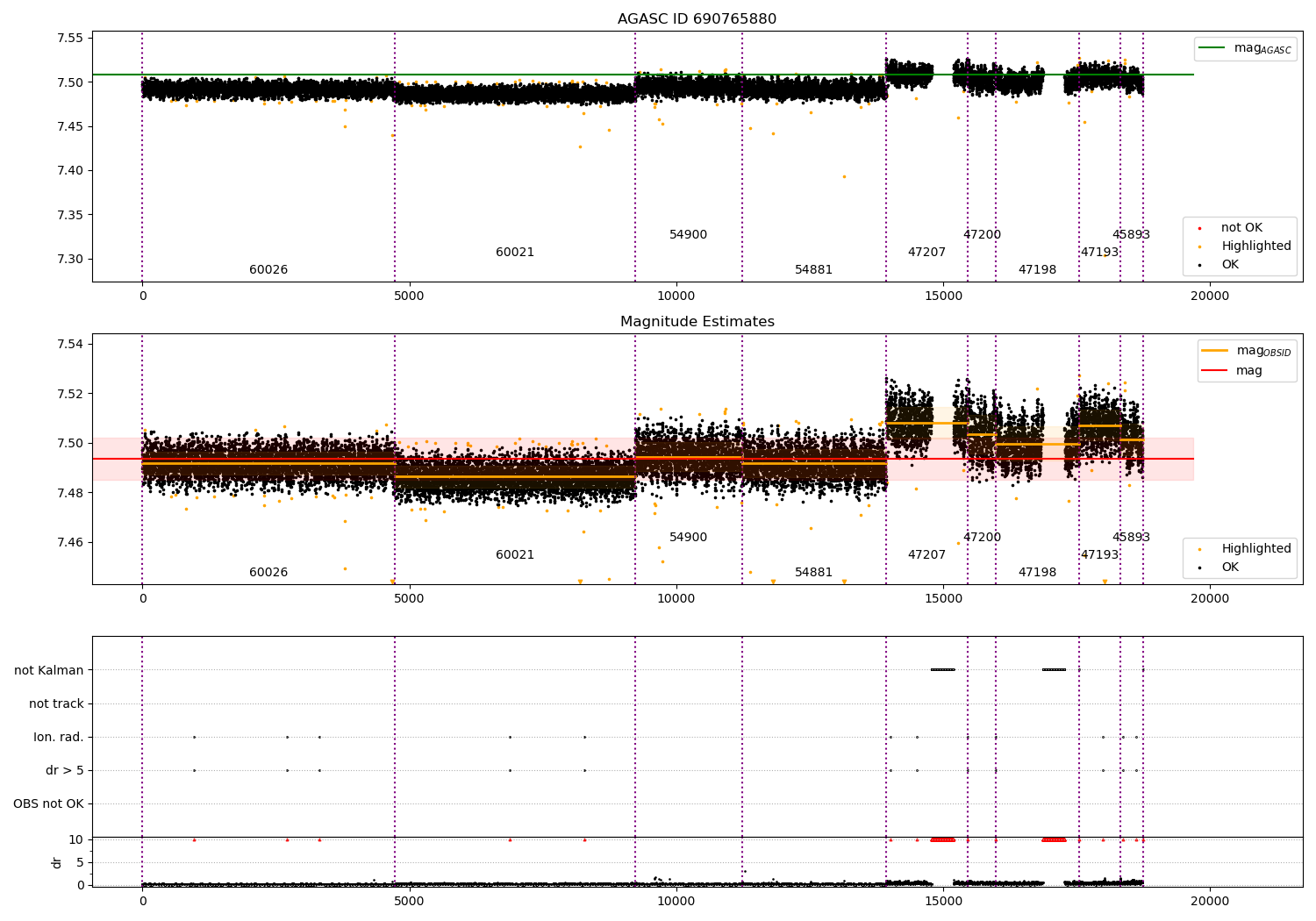Screen dimensions: 1316x921
Task: Click y-axis tick 7.46 on middle plot
Action: tap(69, 543)
